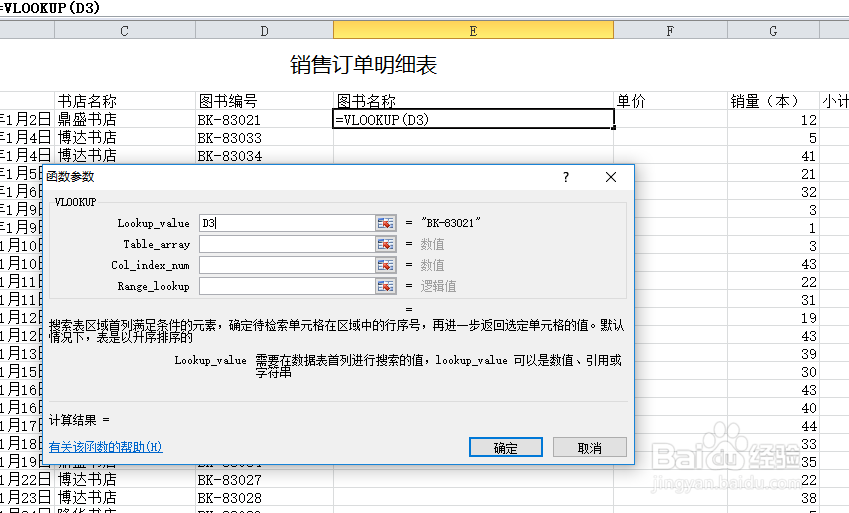Select sales quantity cell with 32
Image resolution: width=849 pixels, height=513 pixels.
click(x=773, y=192)
